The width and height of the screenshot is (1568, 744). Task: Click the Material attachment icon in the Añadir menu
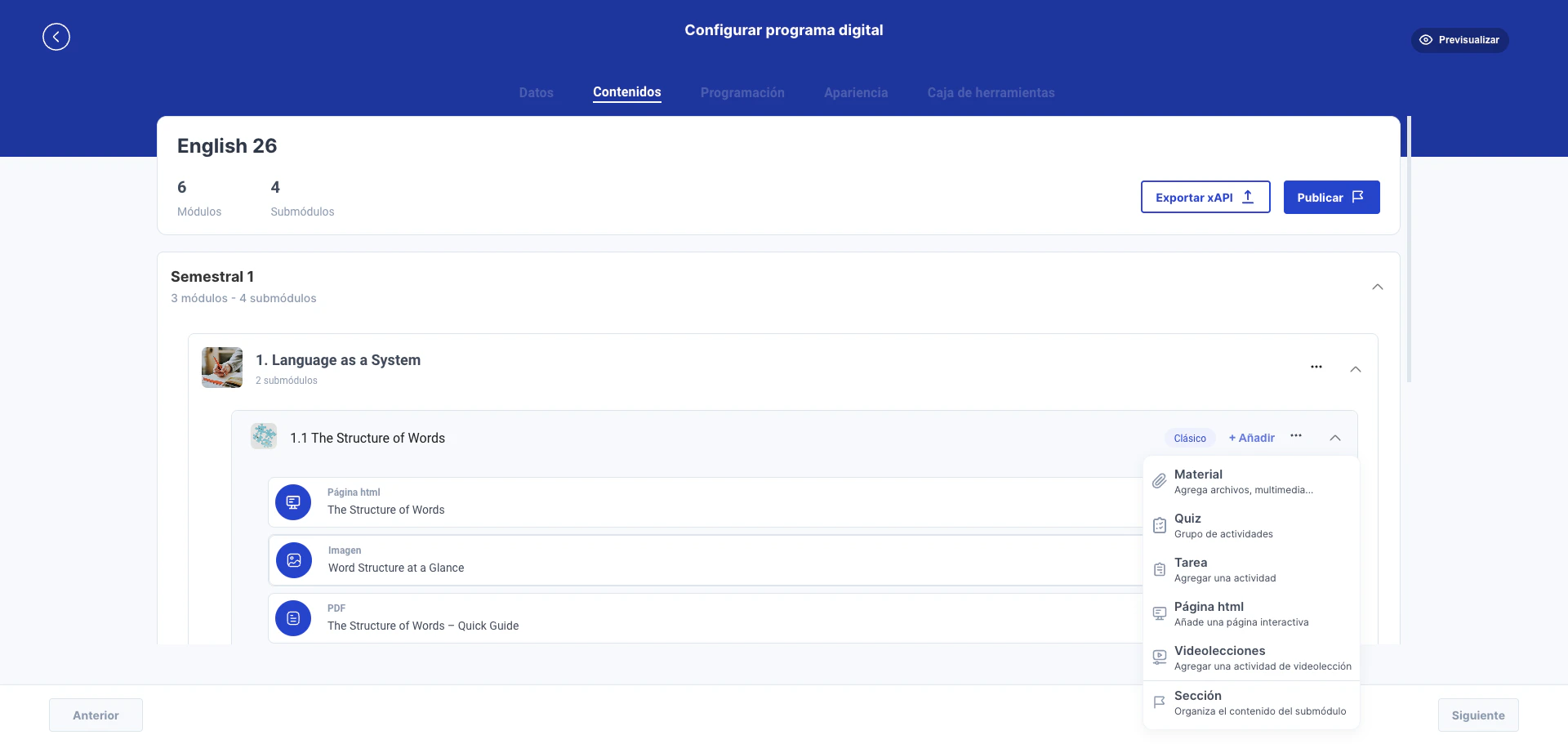tap(1159, 481)
